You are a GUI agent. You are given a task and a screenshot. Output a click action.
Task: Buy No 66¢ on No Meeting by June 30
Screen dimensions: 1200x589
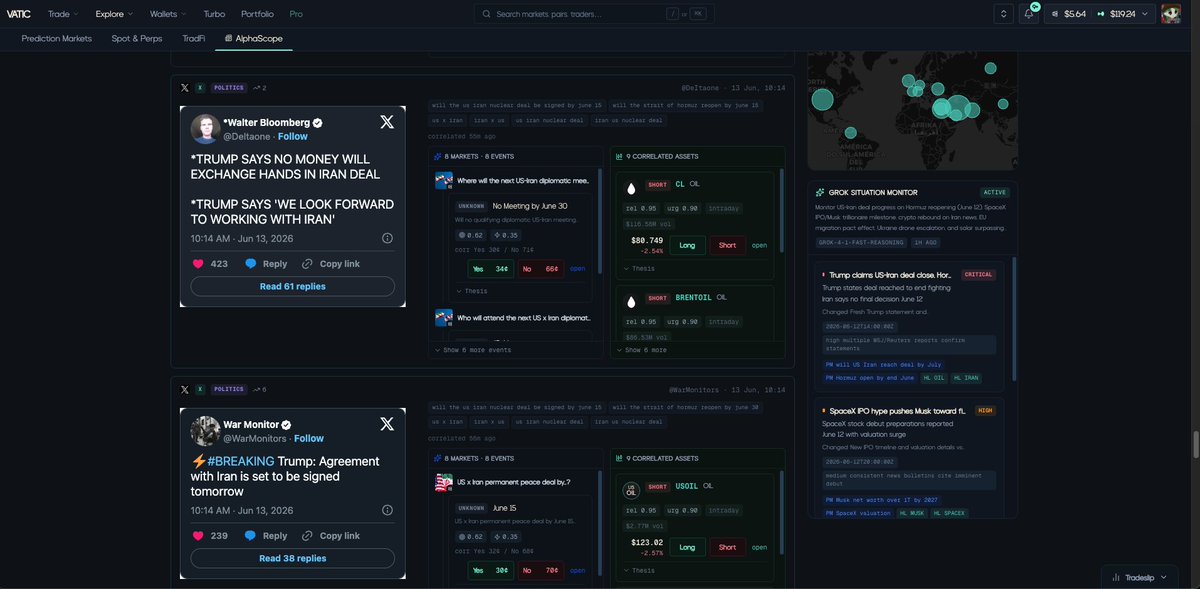click(x=541, y=269)
